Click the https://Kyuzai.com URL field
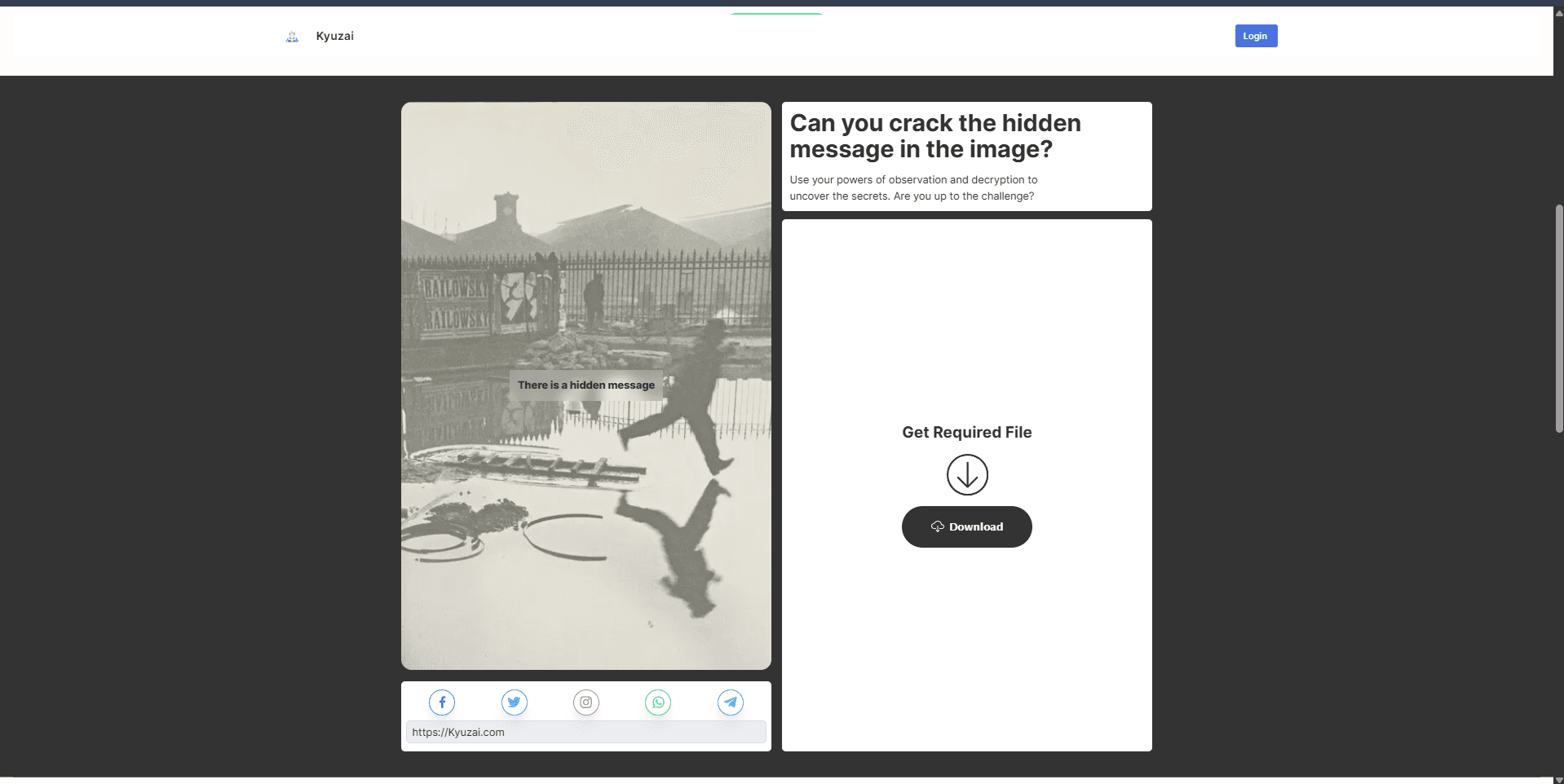 point(586,732)
